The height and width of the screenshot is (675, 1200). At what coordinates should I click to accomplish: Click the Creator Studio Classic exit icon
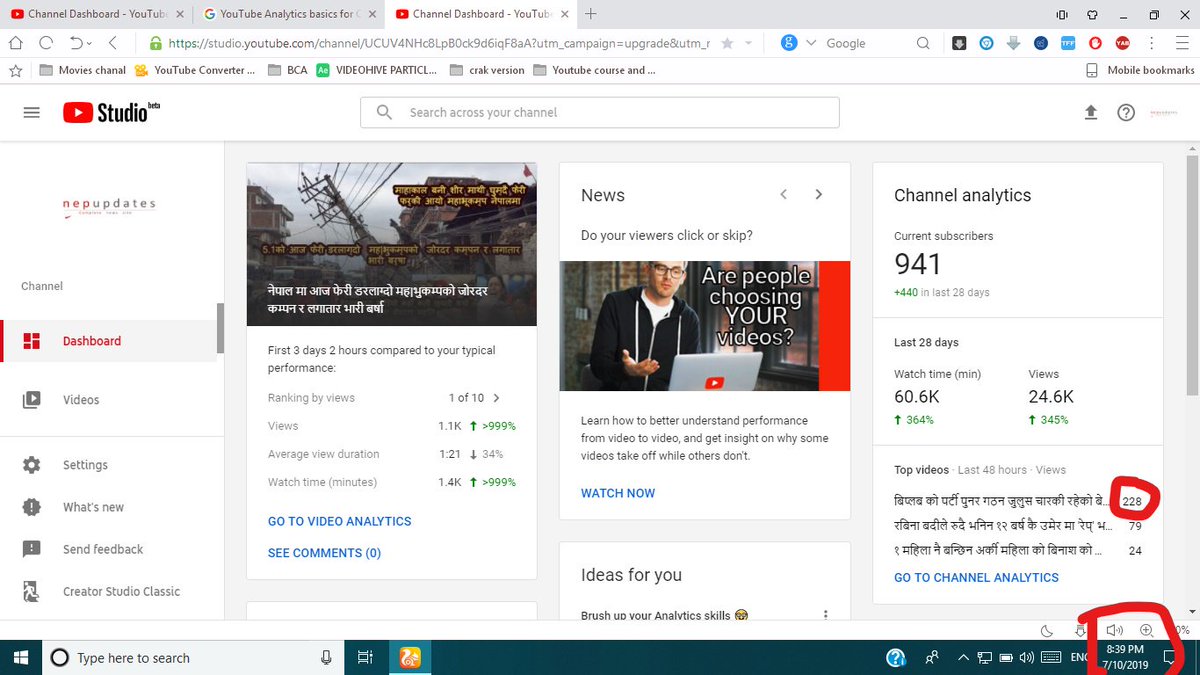pyautogui.click(x=31, y=591)
